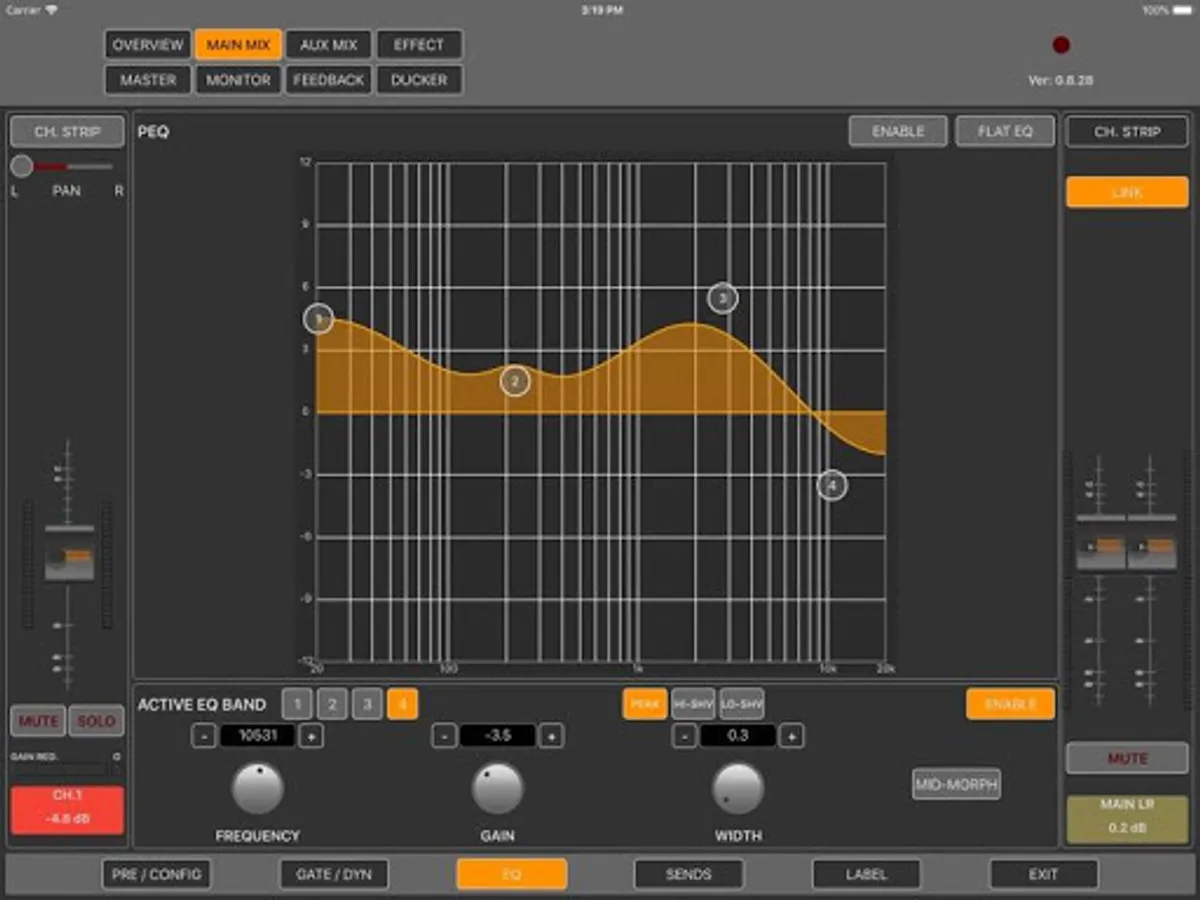Click the FLAT EQ button
1200x900 pixels.
(x=1005, y=131)
